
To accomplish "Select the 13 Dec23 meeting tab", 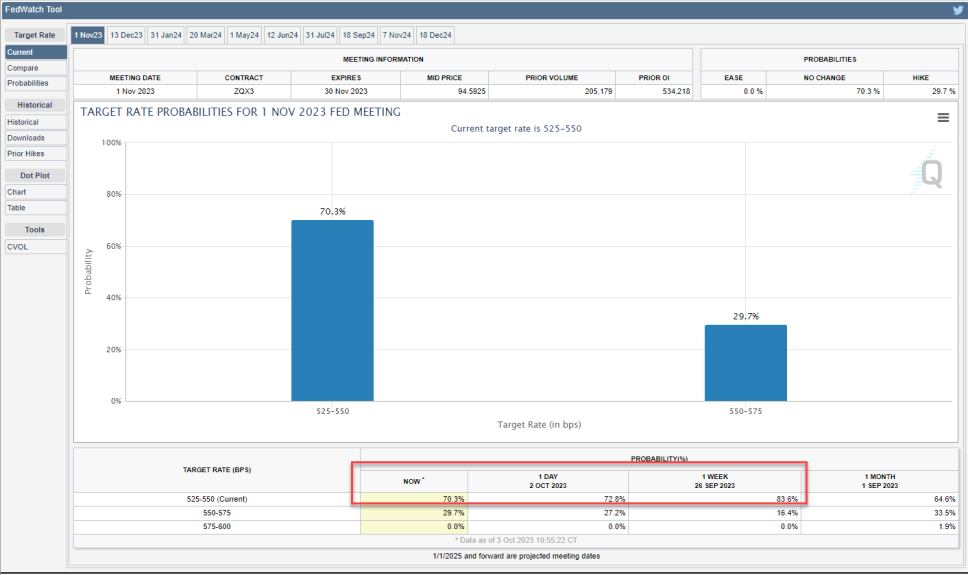I will click(x=126, y=35).
